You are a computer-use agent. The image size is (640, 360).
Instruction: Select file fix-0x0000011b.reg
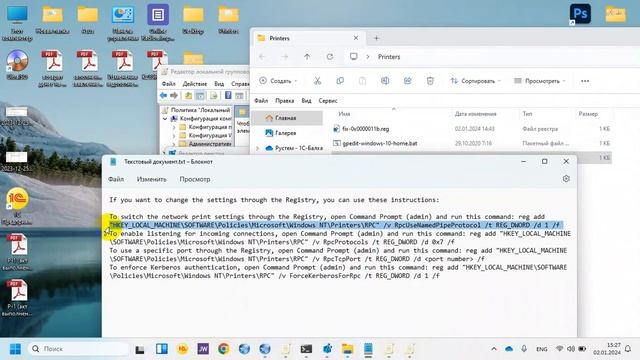pos(366,129)
